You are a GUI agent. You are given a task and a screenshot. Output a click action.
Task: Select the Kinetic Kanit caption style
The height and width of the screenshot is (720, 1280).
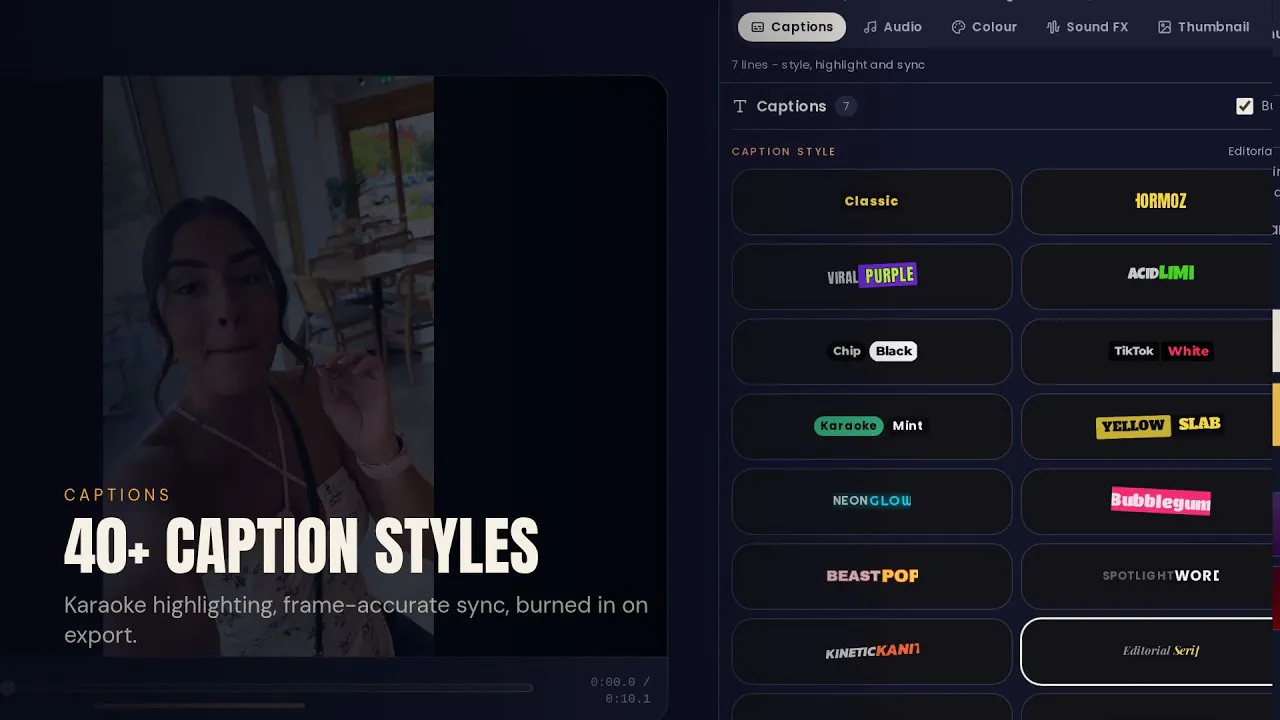(x=872, y=651)
